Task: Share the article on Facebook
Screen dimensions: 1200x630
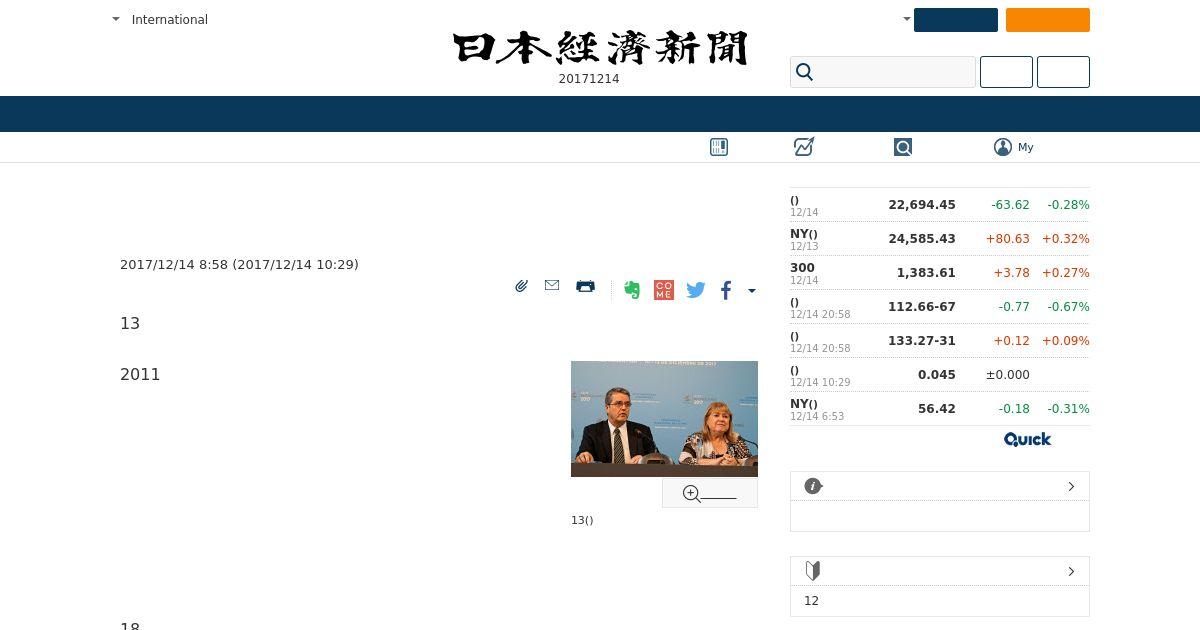Action: point(727,290)
